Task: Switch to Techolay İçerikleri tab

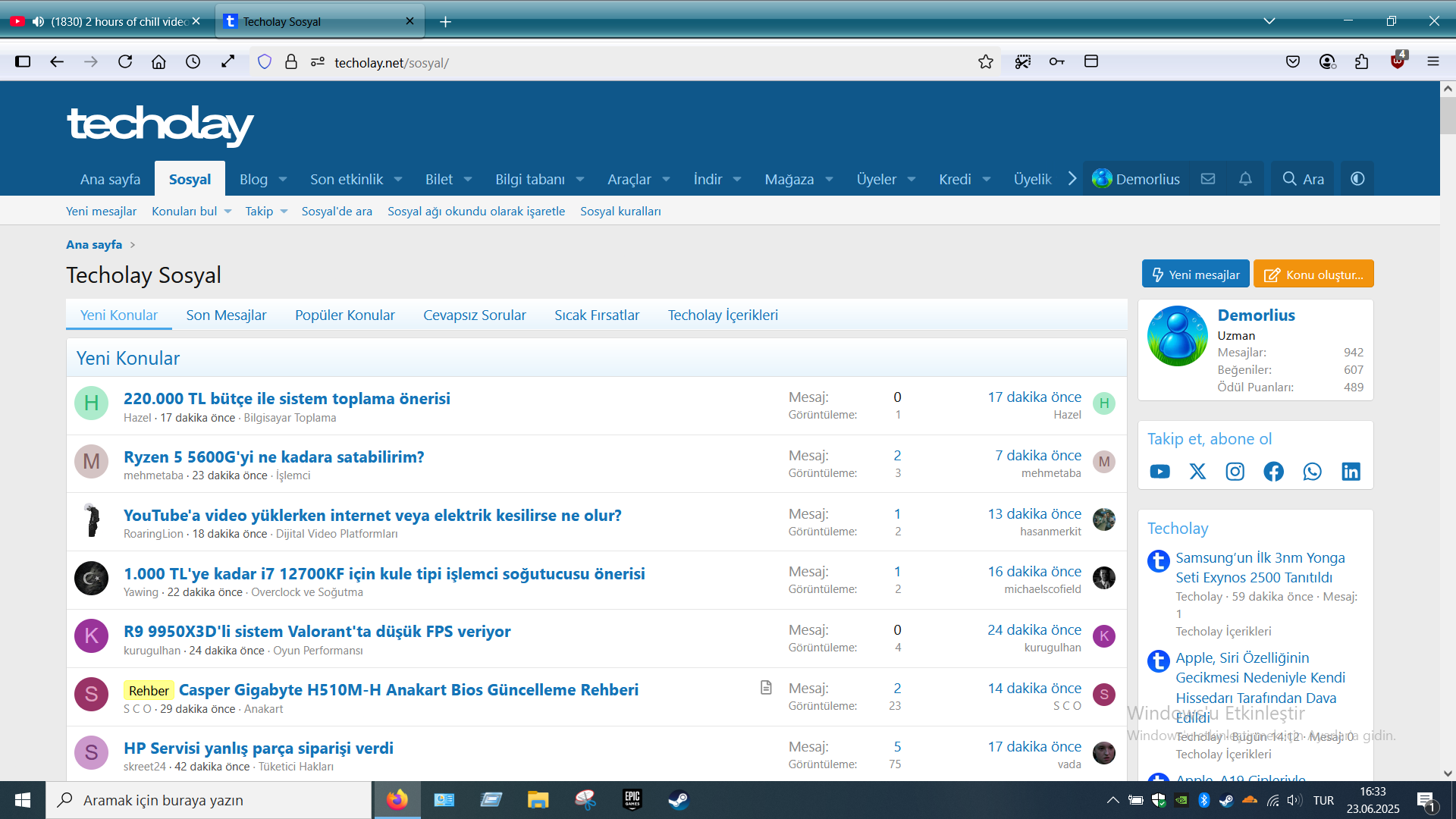Action: point(723,315)
